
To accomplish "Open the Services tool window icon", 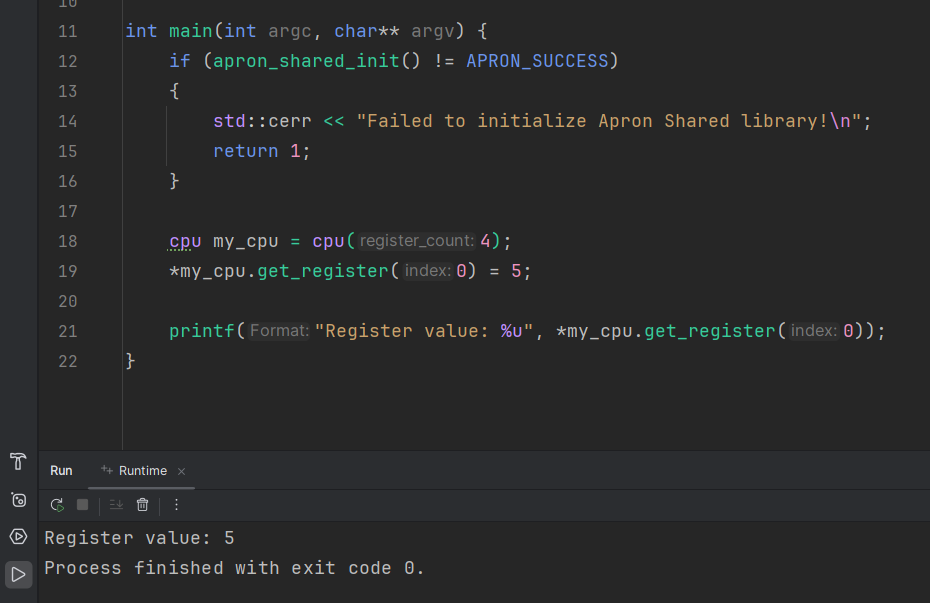I will pos(18,537).
